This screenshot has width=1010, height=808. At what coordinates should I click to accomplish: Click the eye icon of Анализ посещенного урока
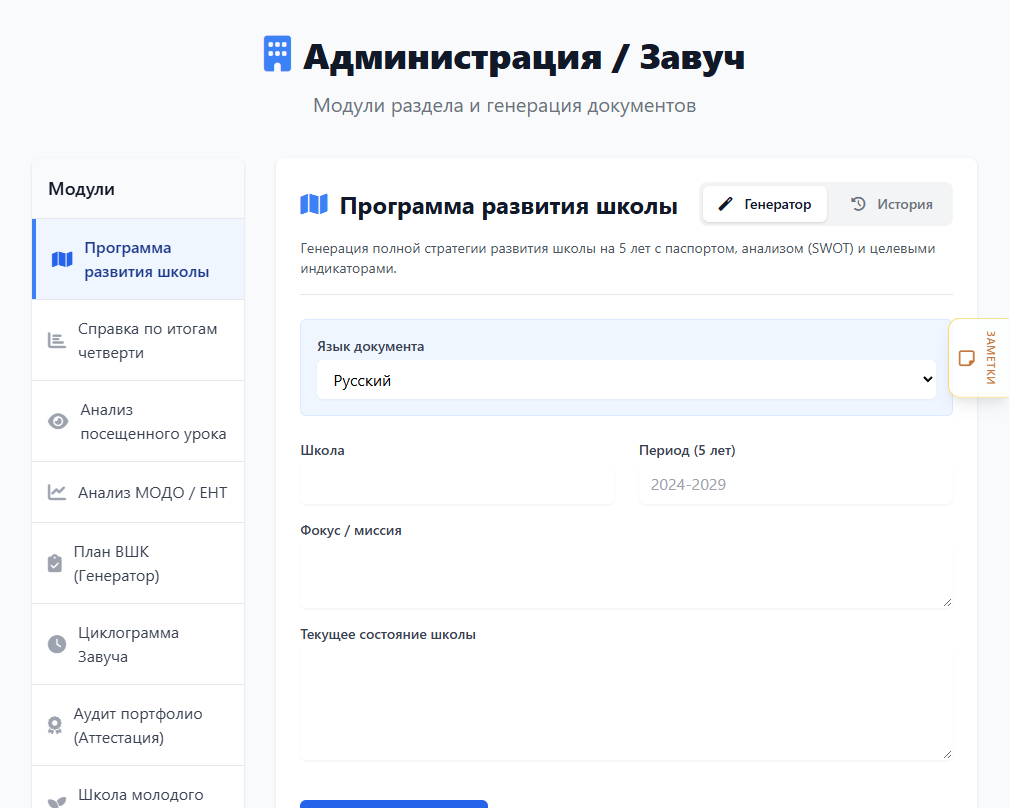(x=58, y=421)
